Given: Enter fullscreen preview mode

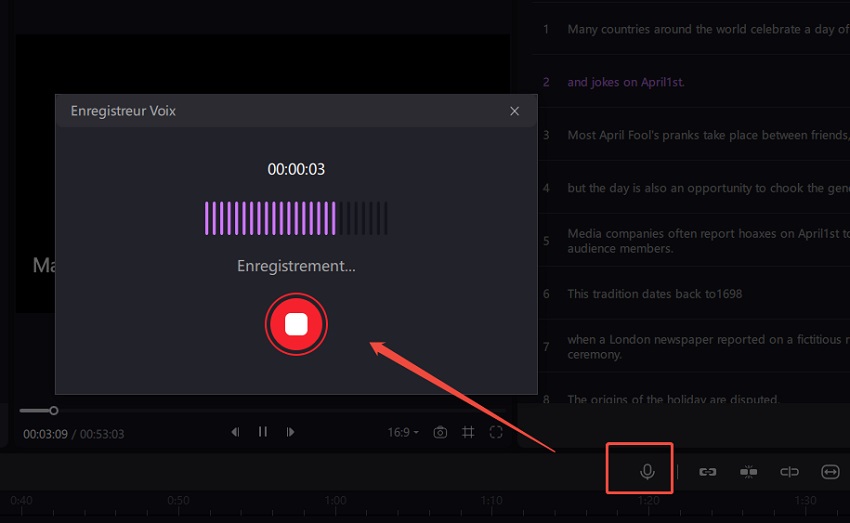Looking at the screenshot, I should (x=495, y=432).
